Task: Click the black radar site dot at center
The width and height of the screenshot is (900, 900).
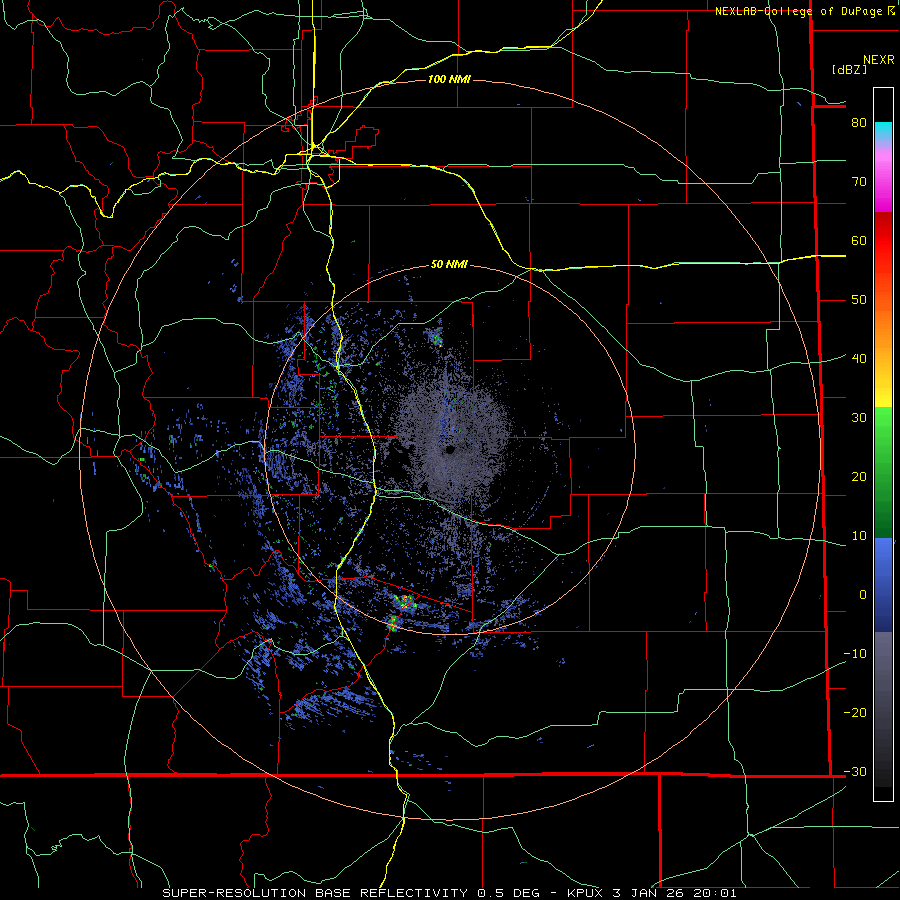Action: click(x=449, y=450)
